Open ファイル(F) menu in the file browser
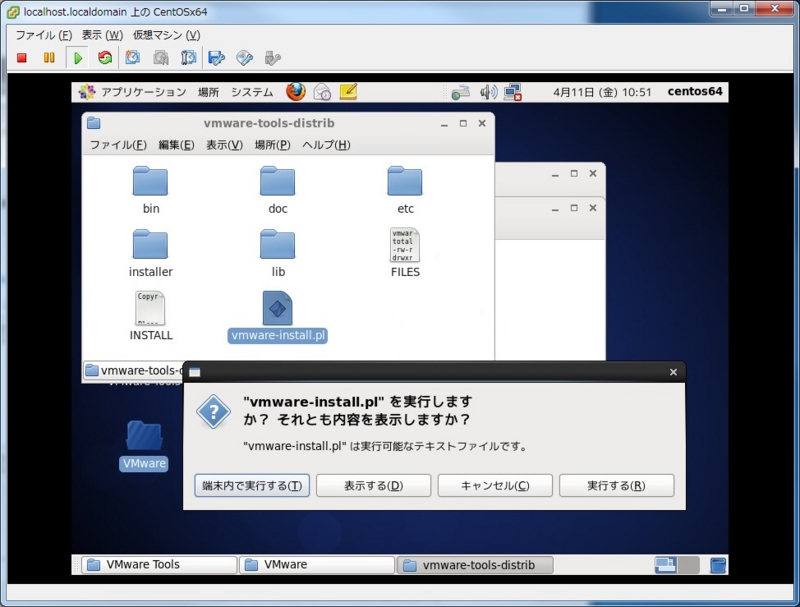 (x=118, y=145)
